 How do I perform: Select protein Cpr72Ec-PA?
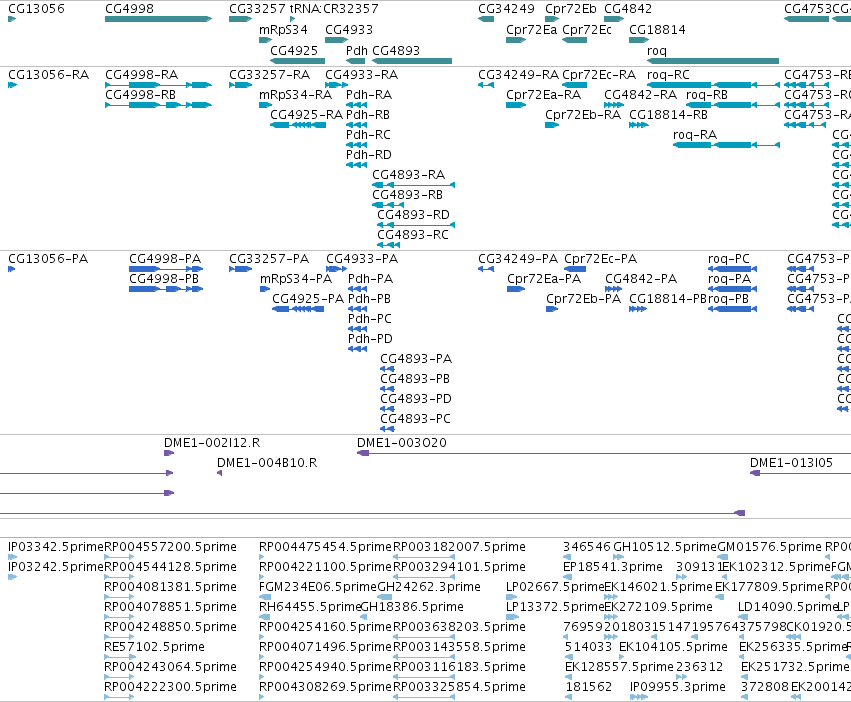pos(600,258)
